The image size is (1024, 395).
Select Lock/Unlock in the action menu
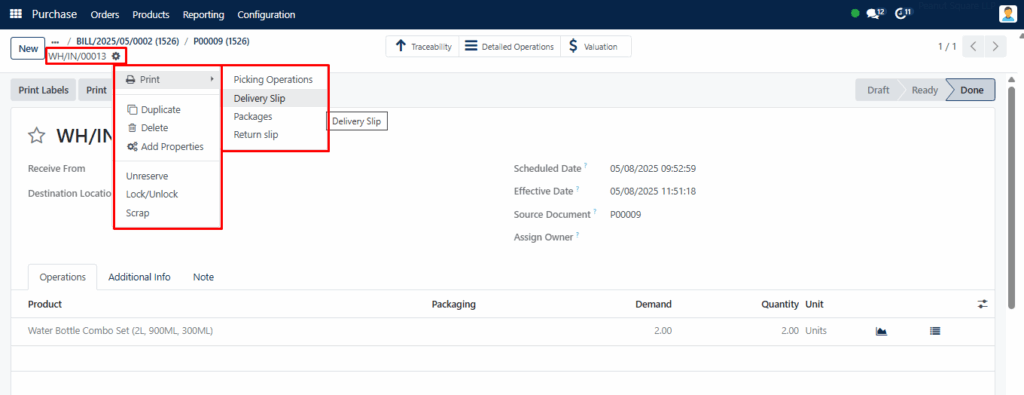[x=168, y=195]
